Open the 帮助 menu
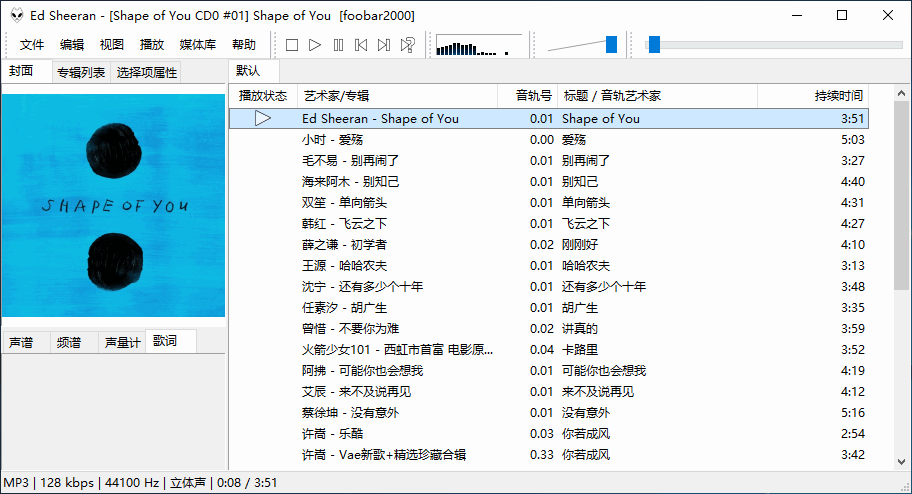This screenshot has height=494, width=912. (x=244, y=45)
